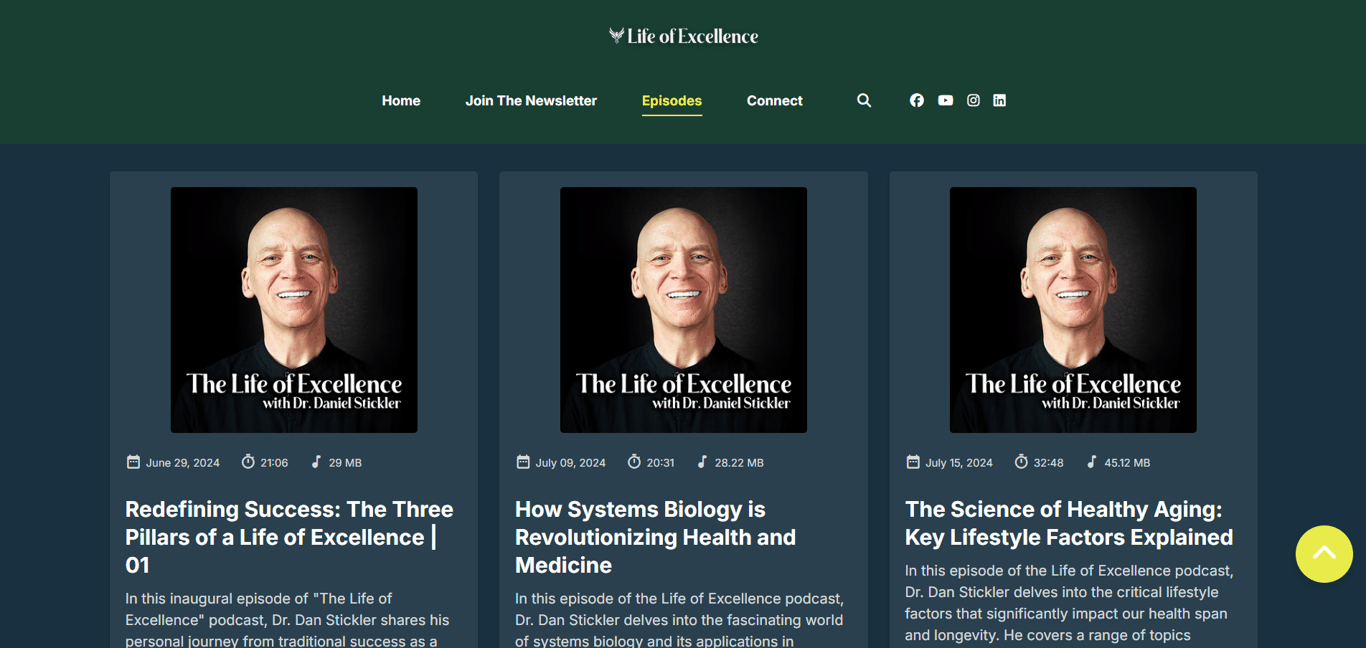Open the YouTube channel icon
The height and width of the screenshot is (648, 1366).
pos(945,100)
